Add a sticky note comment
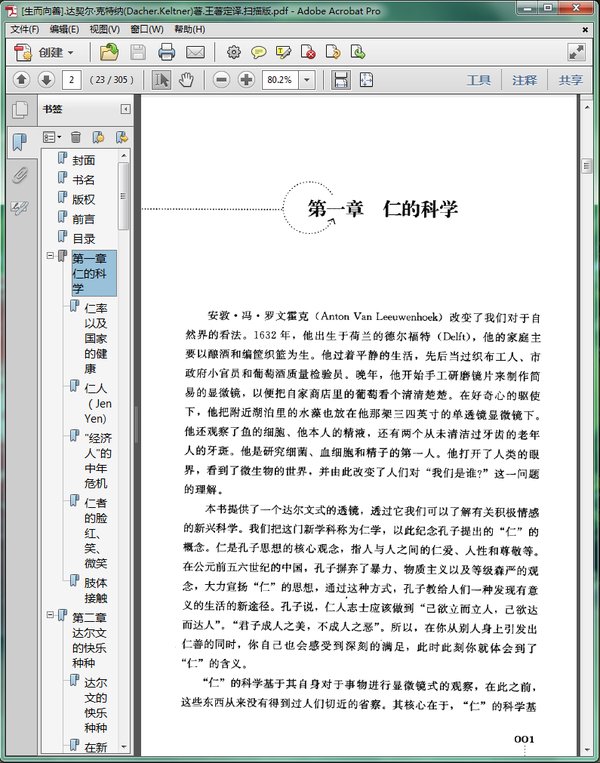The width and height of the screenshot is (600, 763). click(258, 52)
